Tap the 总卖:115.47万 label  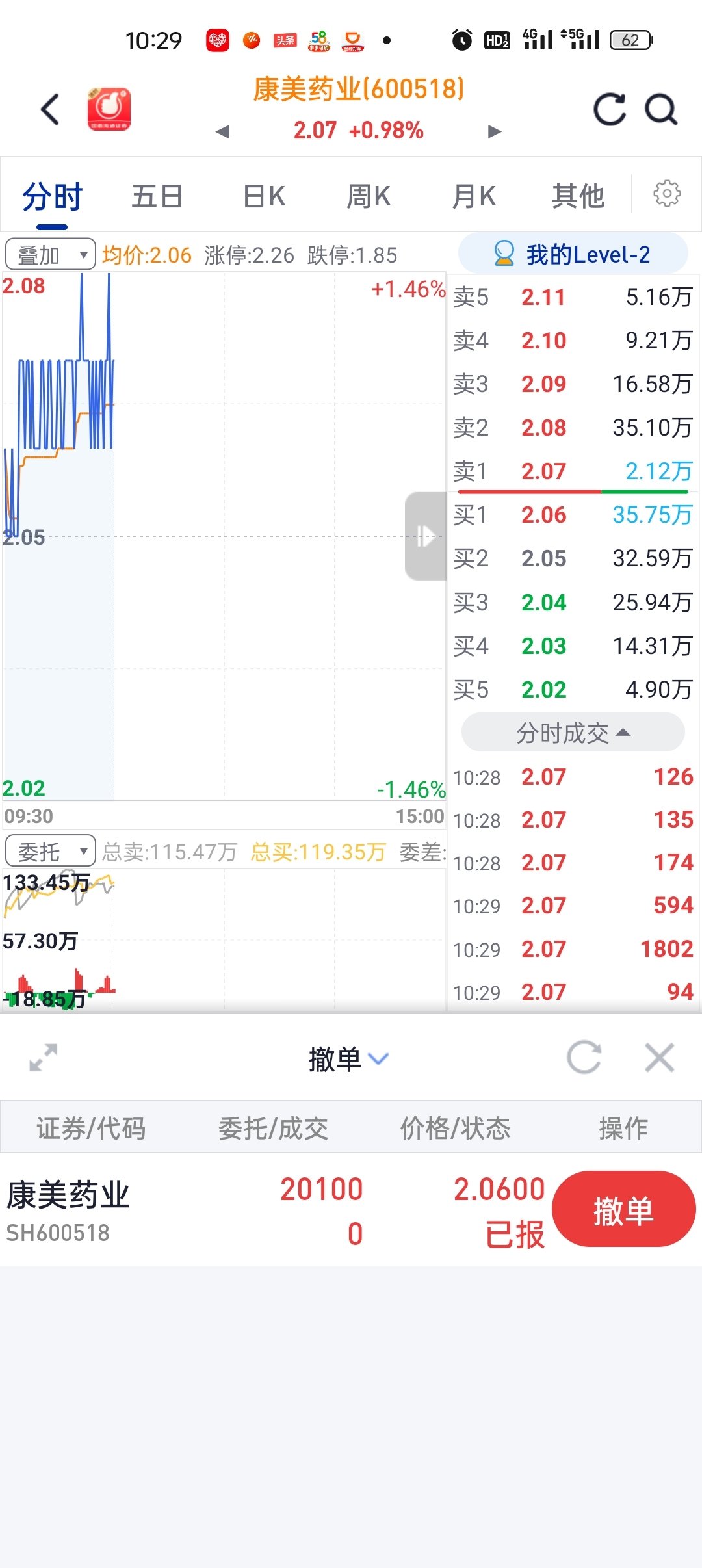[170, 852]
